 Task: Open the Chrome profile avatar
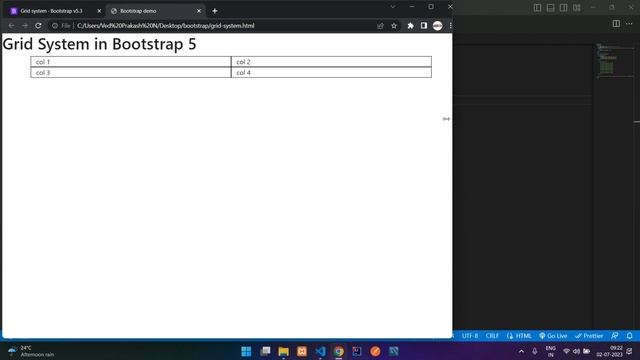coord(438,25)
